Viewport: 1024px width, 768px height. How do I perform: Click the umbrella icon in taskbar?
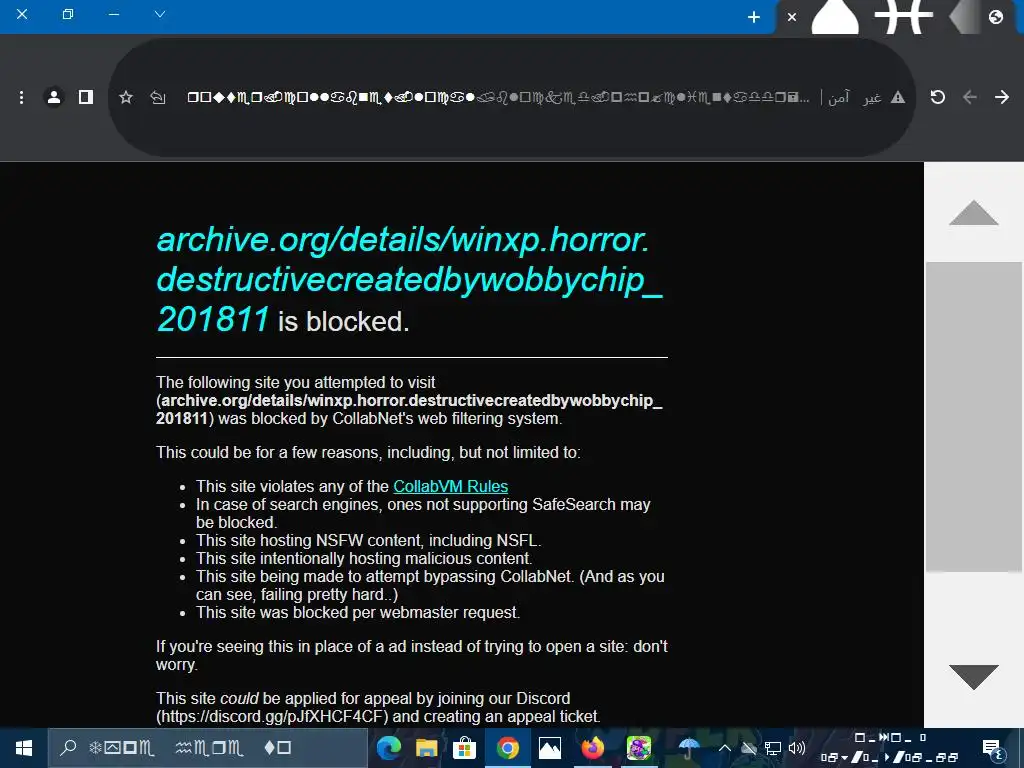coord(688,748)
